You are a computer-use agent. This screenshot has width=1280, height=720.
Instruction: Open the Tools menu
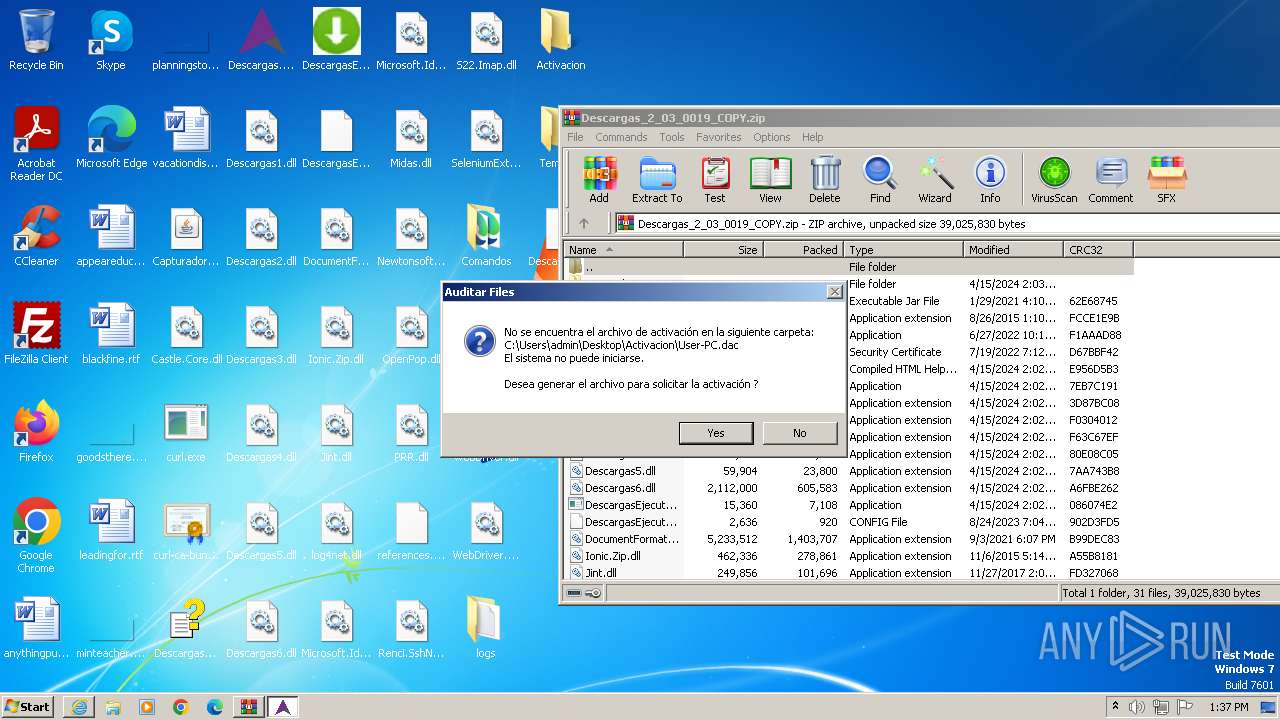pyautogui.click(x=672, y=137)
